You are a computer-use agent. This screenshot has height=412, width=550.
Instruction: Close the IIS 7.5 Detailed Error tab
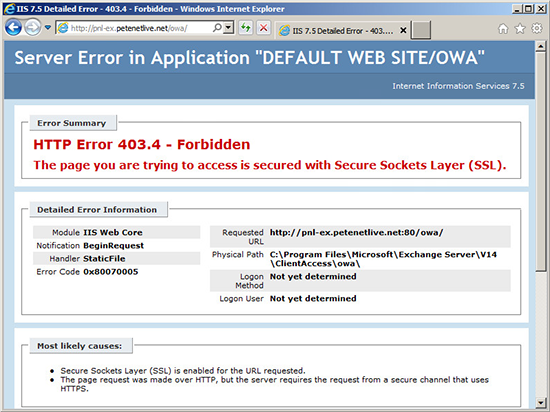coord(403,31)
